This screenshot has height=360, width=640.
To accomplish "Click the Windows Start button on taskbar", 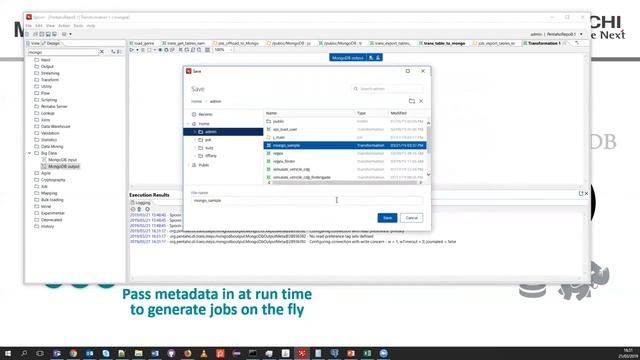I will click(7, 353).
